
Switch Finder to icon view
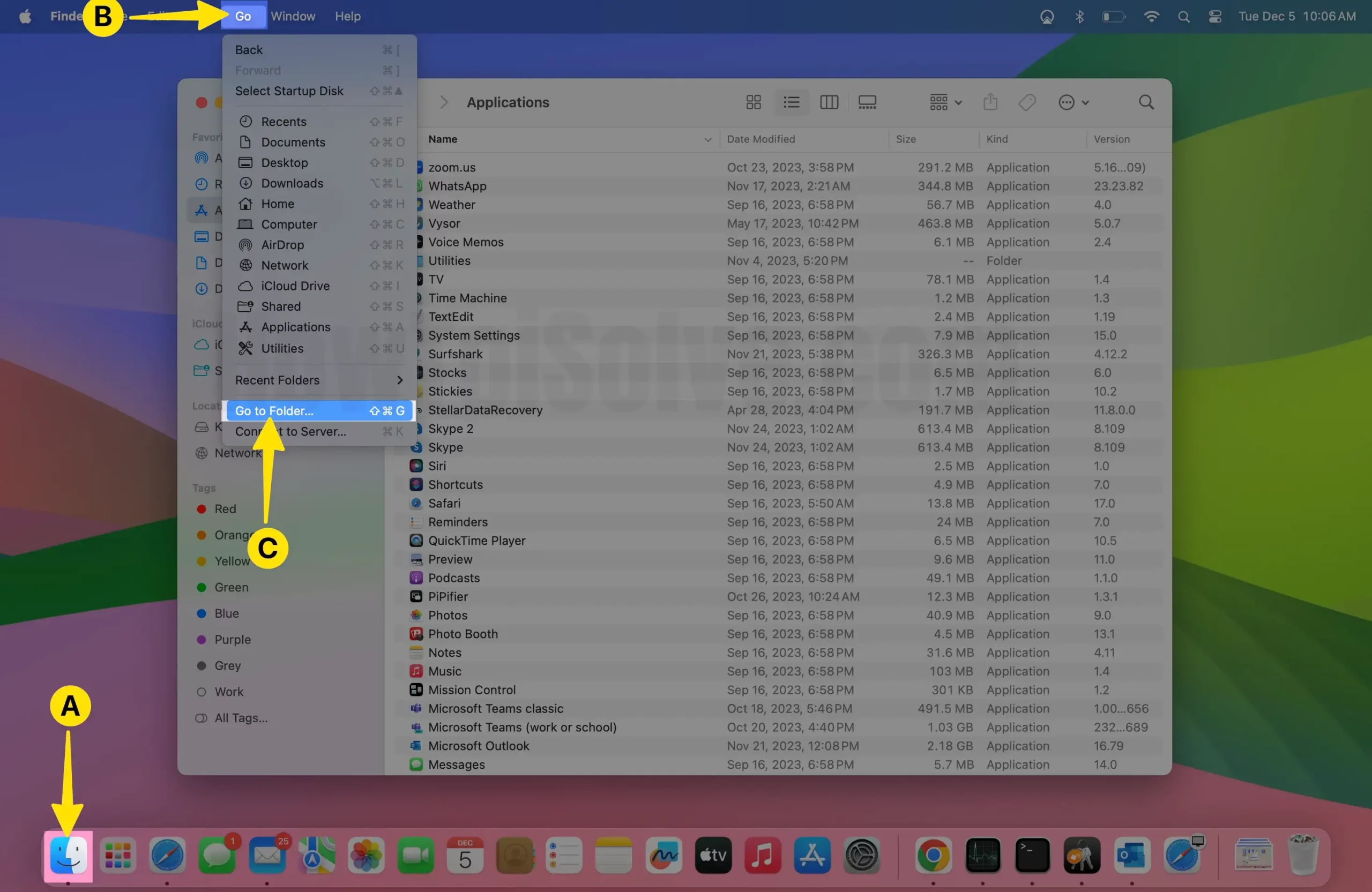tap(754, 102)
